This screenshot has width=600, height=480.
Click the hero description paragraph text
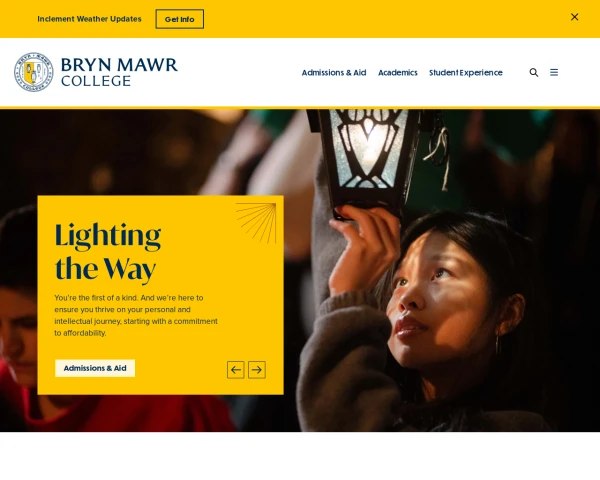(x=136, y=315)
